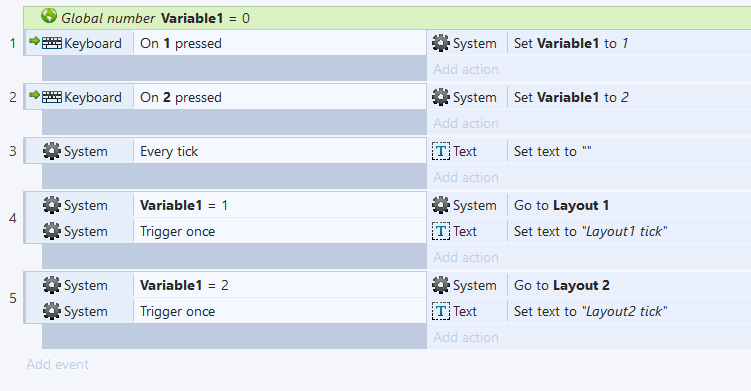Click Text object icon for Set text to ""
This screenshot has width=751, height=391.
(441, 151)
